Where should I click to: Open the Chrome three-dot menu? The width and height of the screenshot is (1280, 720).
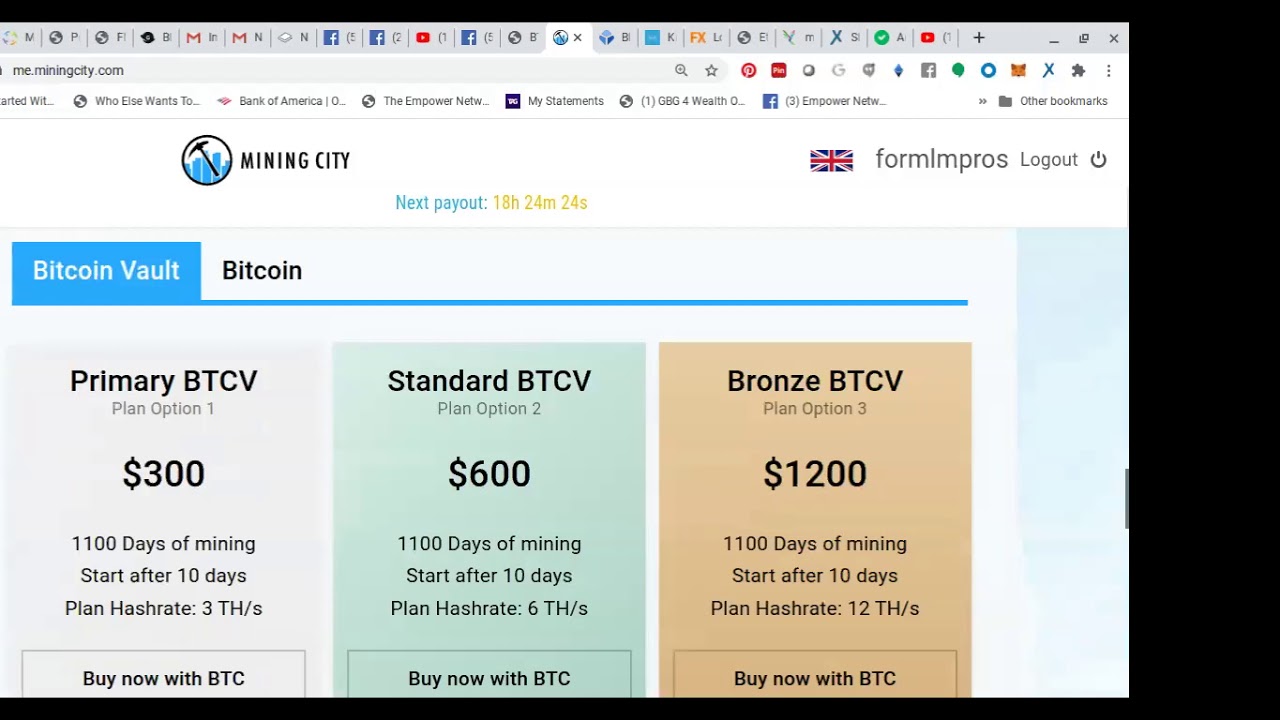pos(1108,70)
